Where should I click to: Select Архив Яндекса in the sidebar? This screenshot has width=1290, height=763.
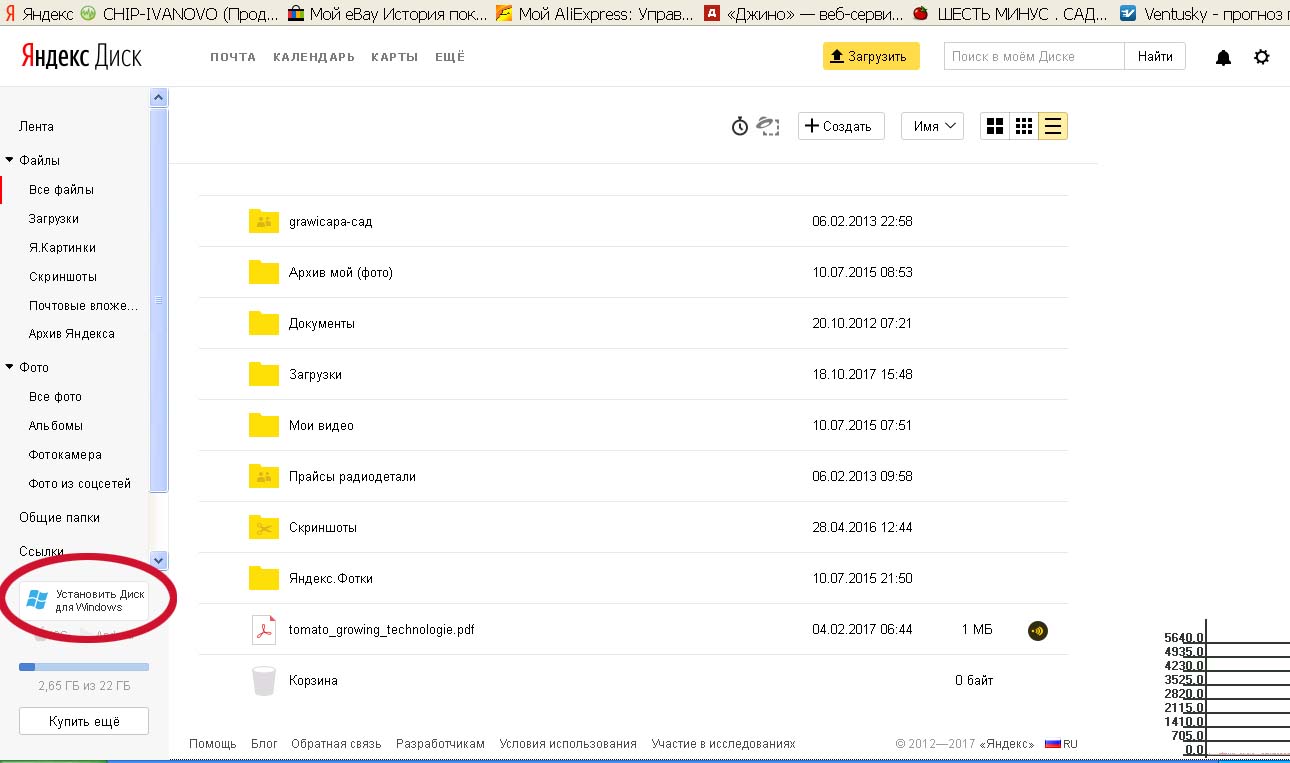click(x=72, y=334)
